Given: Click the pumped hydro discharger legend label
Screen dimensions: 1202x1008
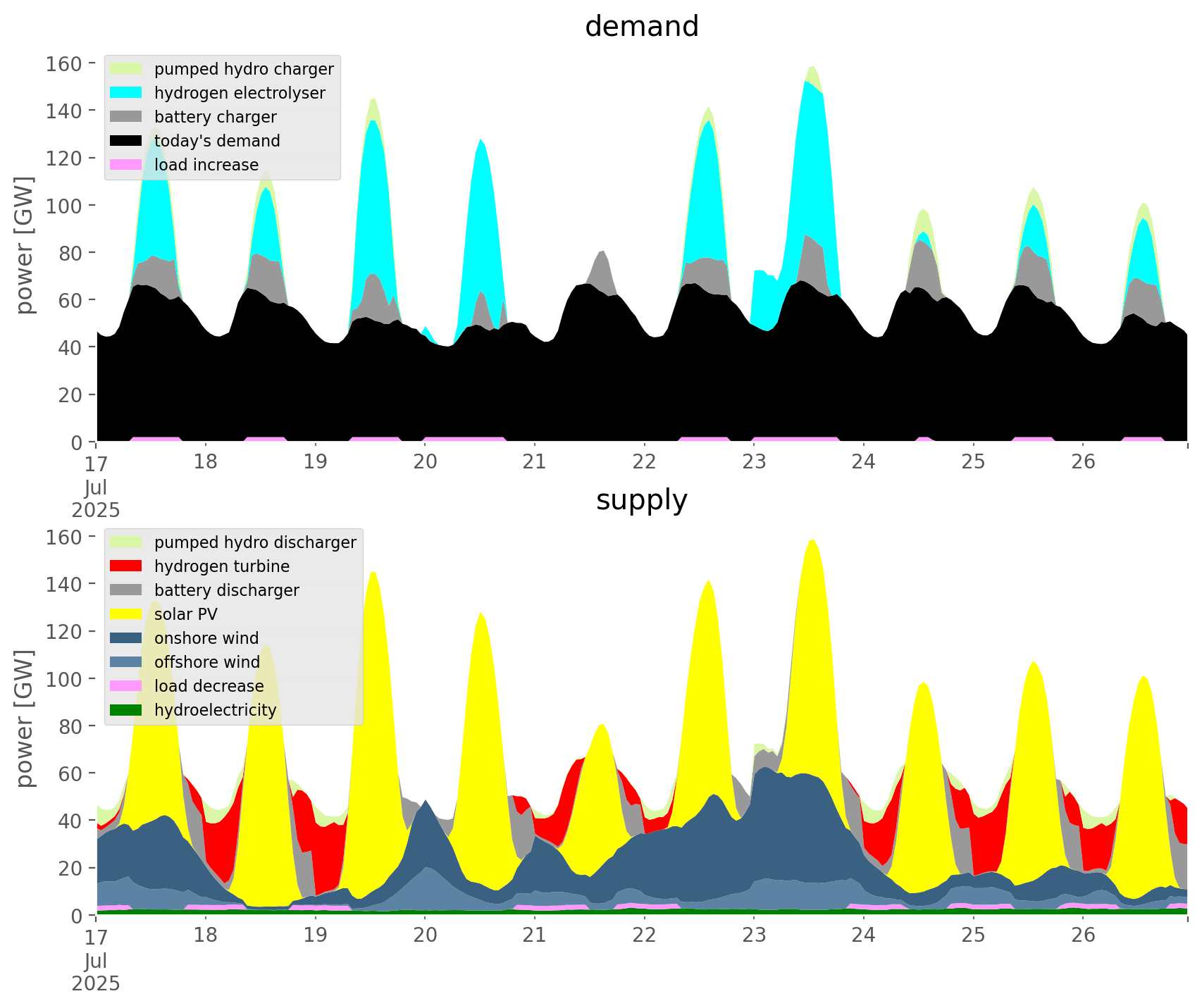Looking at the screenshot, I should tap(255, 542).
